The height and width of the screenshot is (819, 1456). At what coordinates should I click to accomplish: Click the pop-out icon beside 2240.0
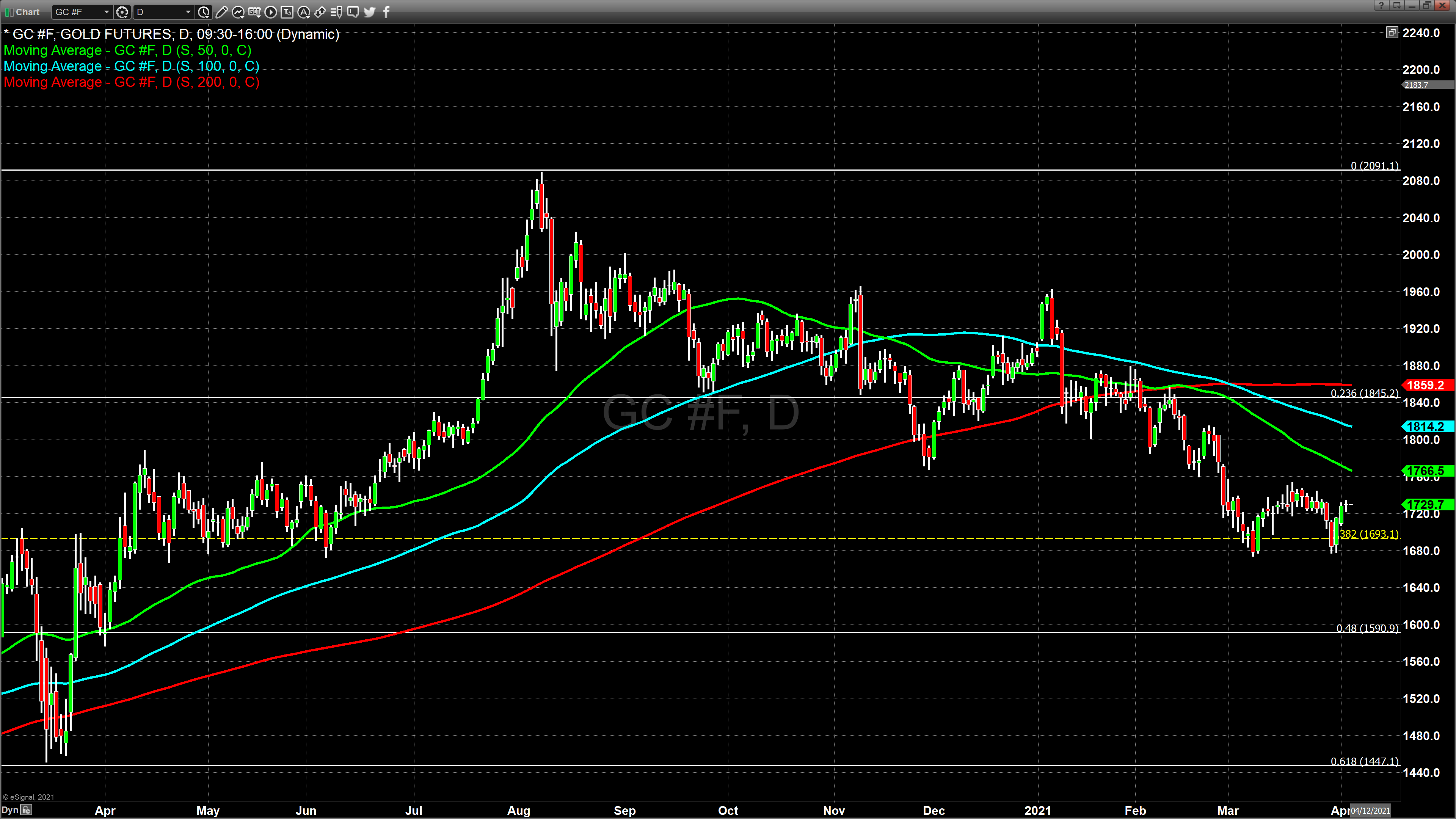pos(1392,33)
